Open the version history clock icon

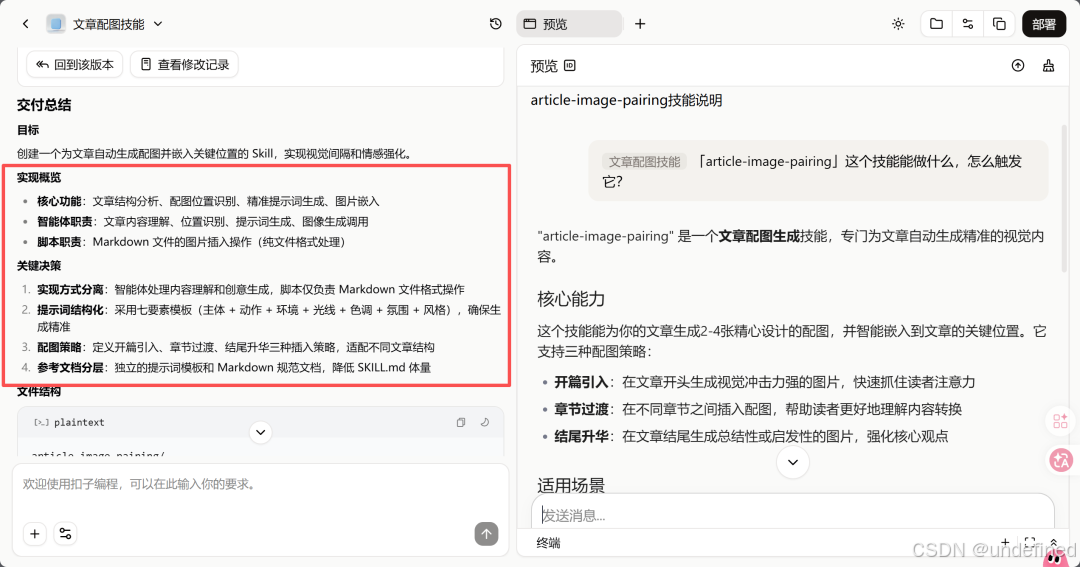point(495,24)
